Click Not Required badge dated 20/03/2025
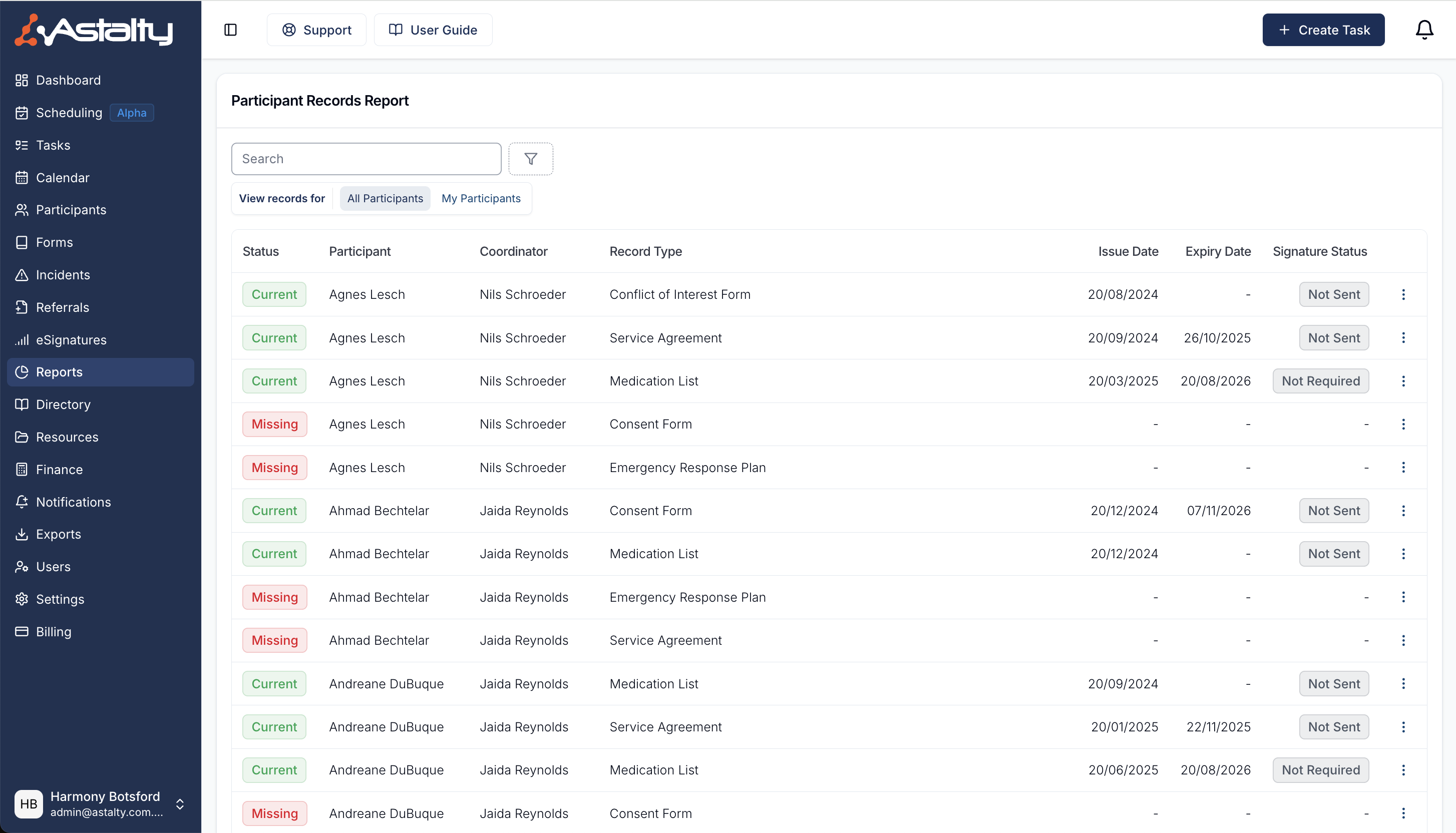 pyautogui.click(x=1320, y=381)
